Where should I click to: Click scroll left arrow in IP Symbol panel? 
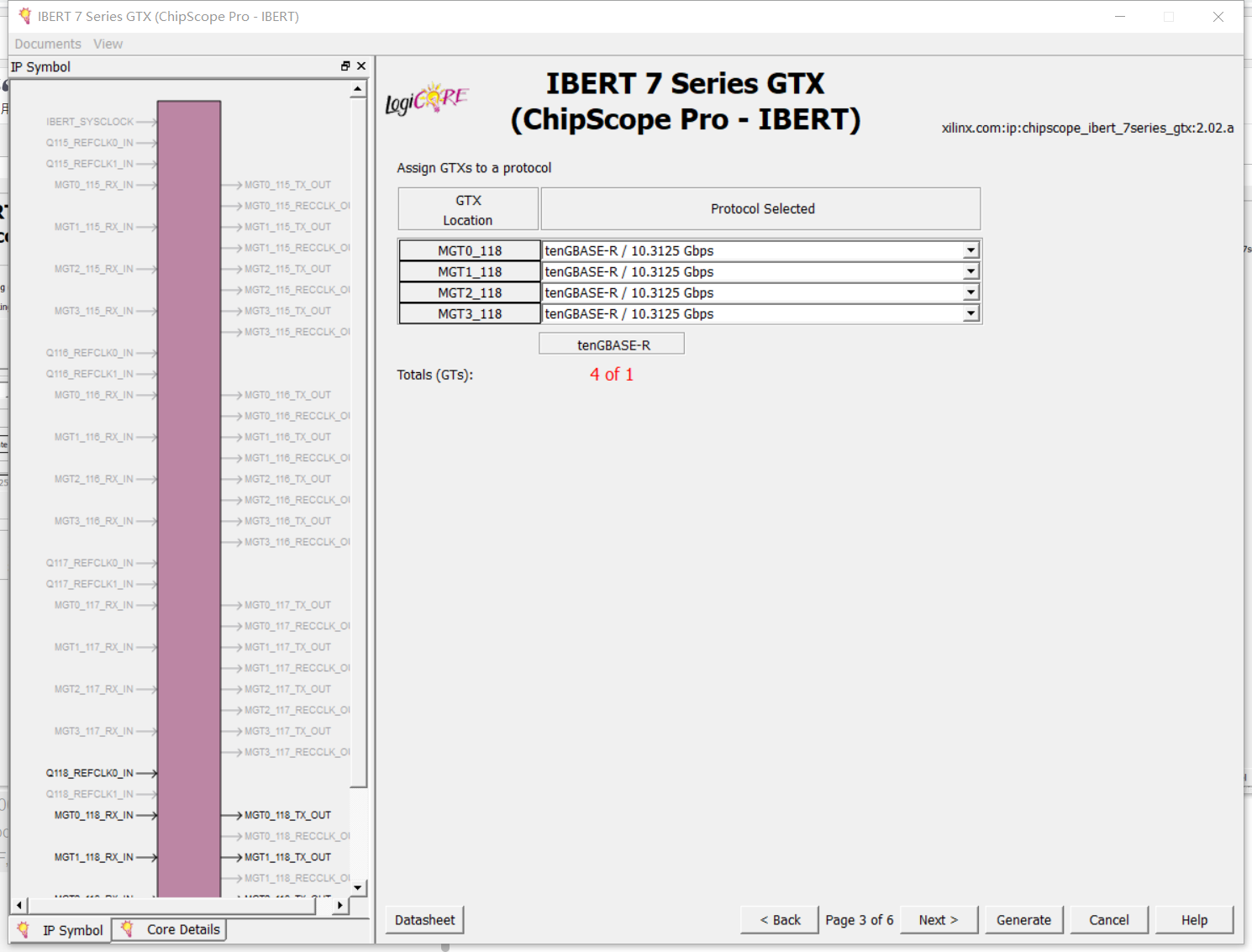pos(19,905)
